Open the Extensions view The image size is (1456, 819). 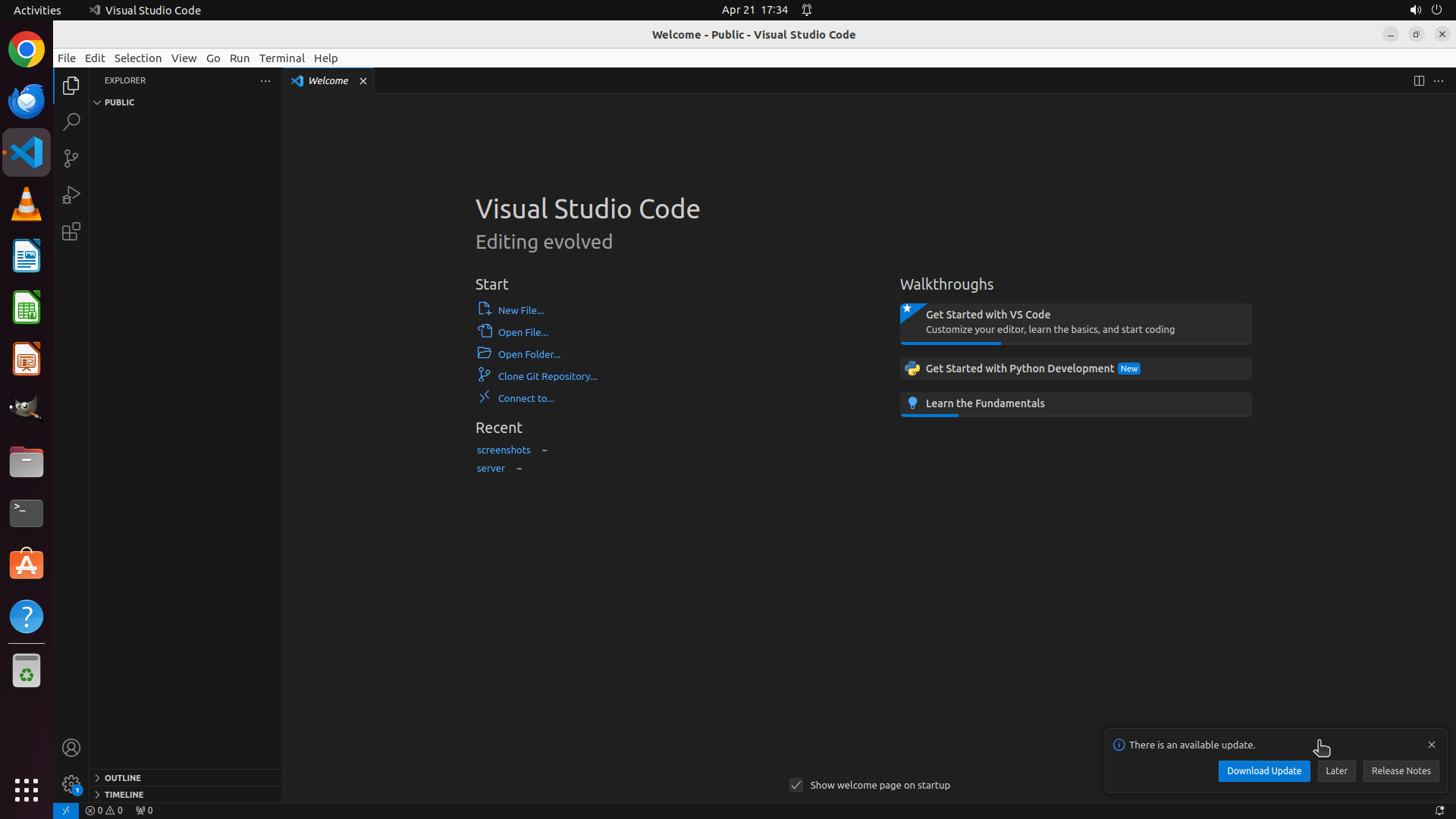point(71,231)
